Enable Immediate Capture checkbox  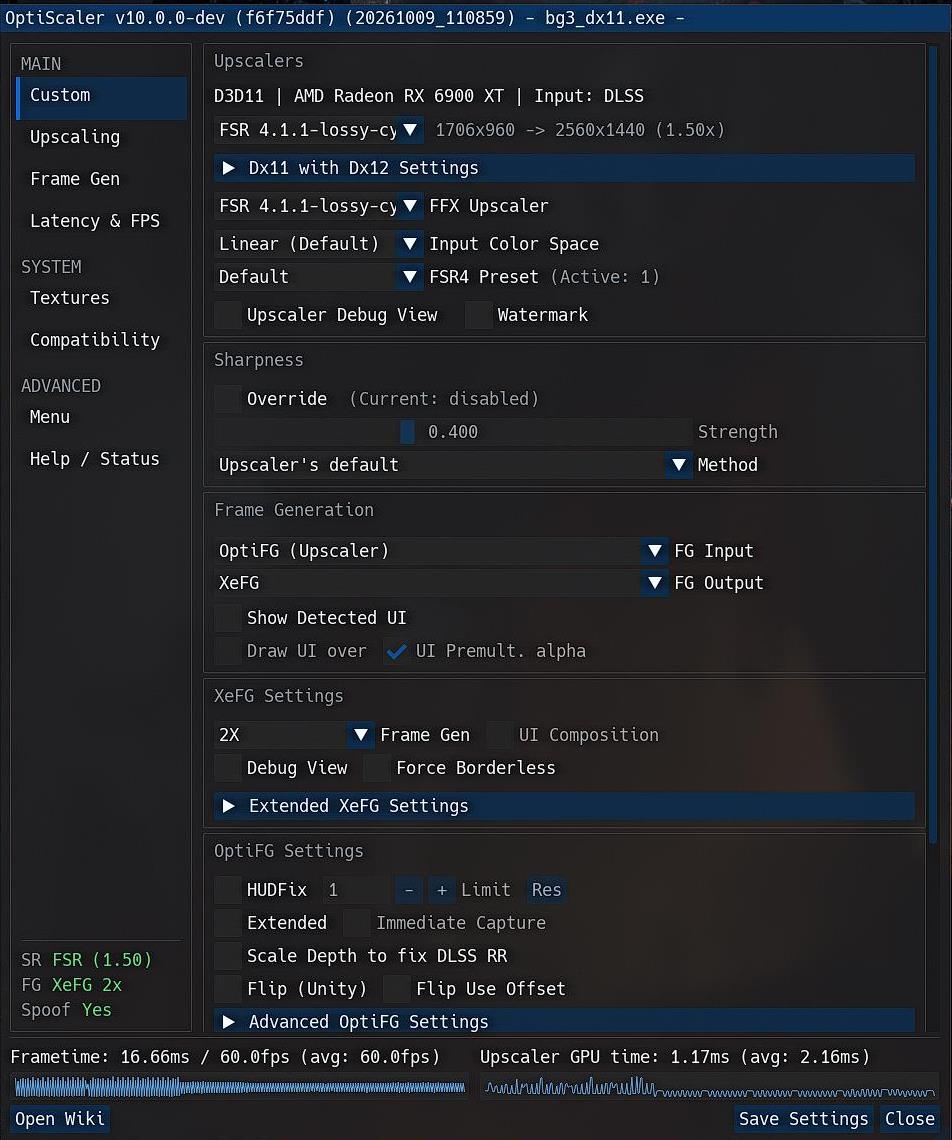click(x=357, y=923)
